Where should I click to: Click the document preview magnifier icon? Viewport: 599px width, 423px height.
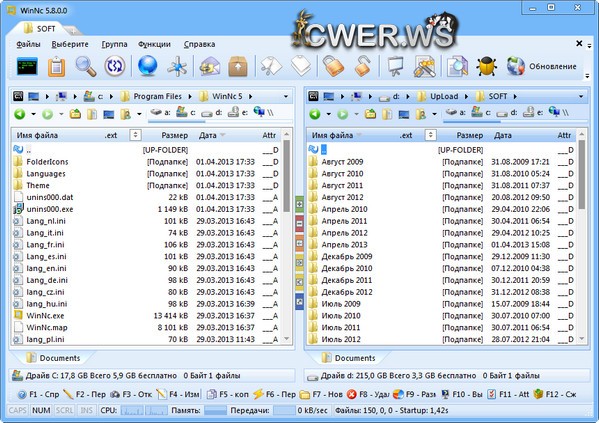coord(457,66)
